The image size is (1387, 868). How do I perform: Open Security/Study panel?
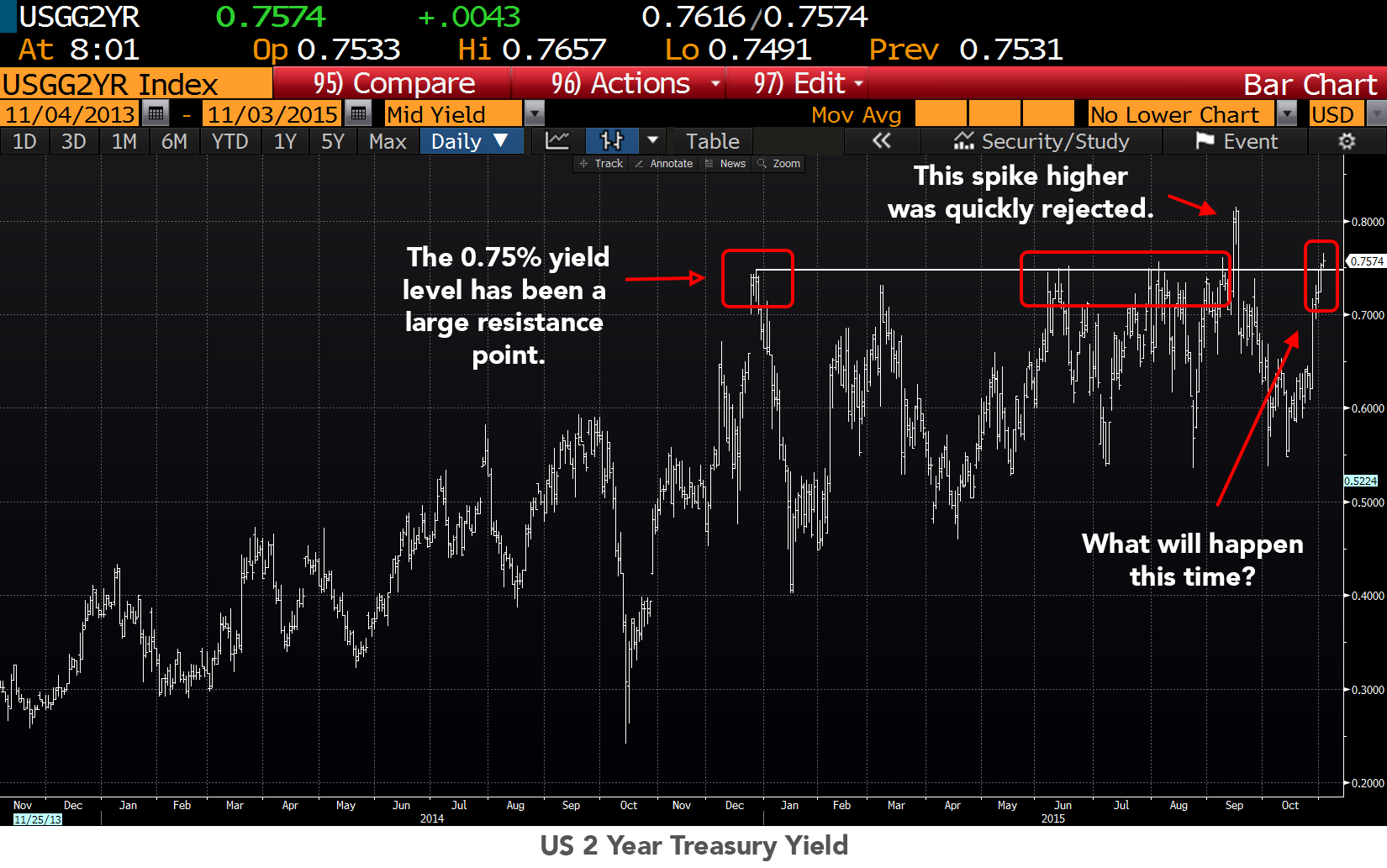(1042, 141)
